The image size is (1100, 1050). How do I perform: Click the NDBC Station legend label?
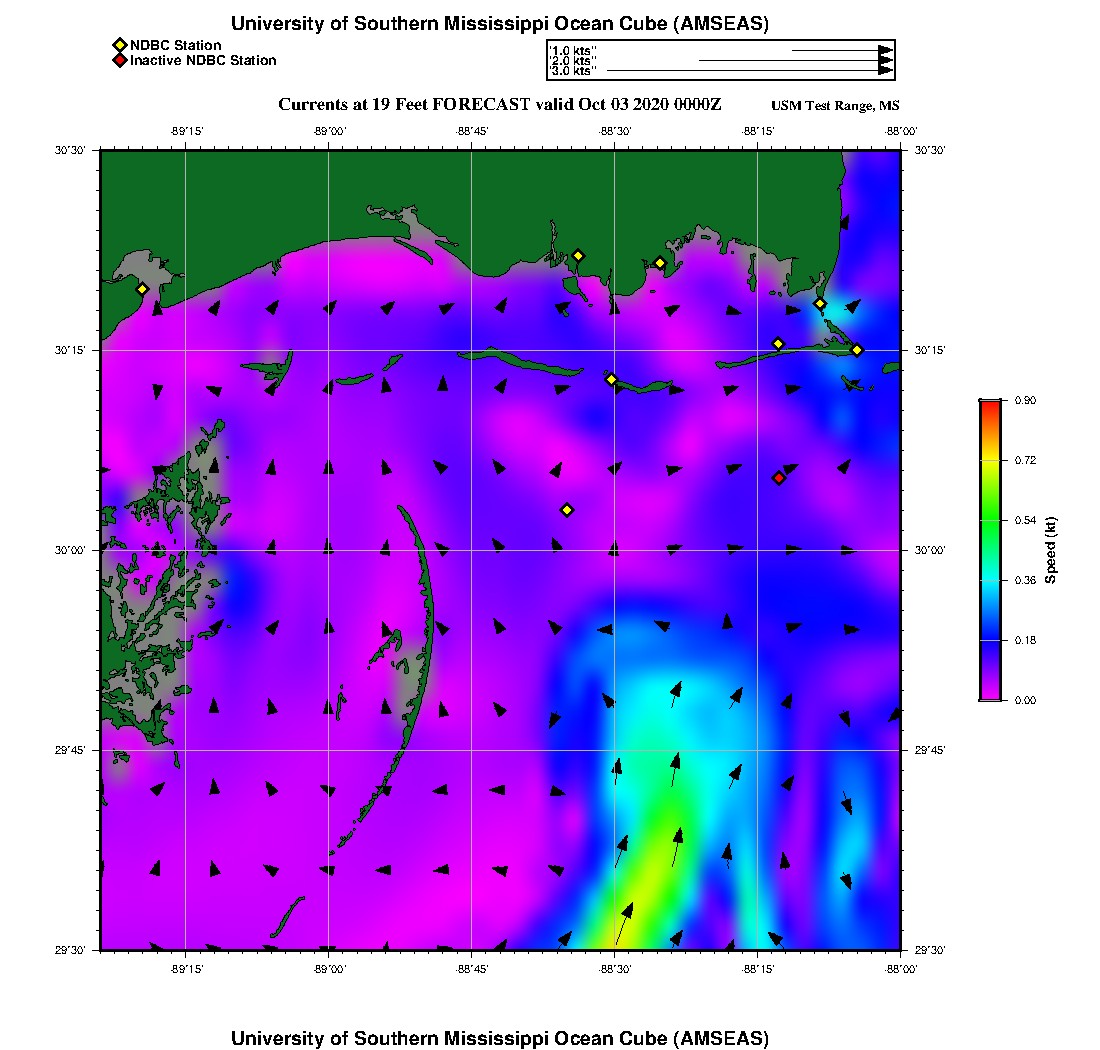tap(175, 45)
